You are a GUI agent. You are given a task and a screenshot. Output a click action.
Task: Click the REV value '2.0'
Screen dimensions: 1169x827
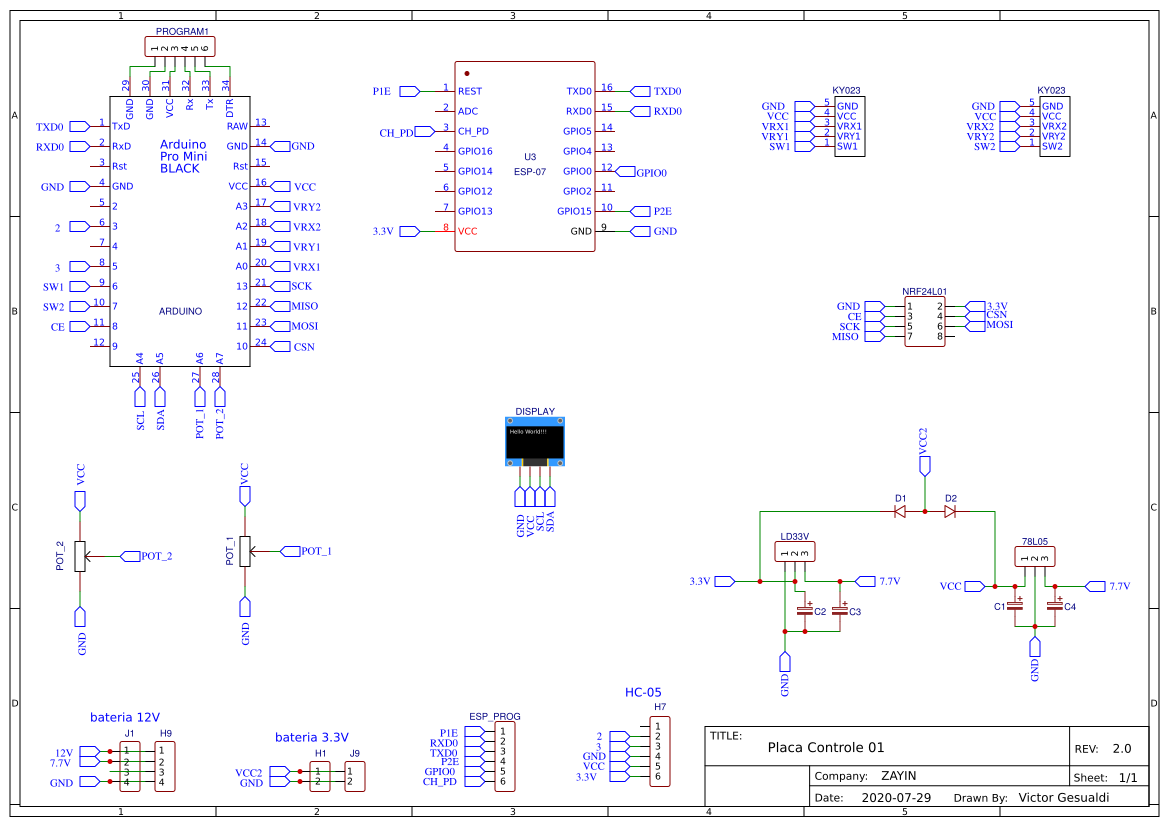pyautogui.click(x=1122, y=749)
